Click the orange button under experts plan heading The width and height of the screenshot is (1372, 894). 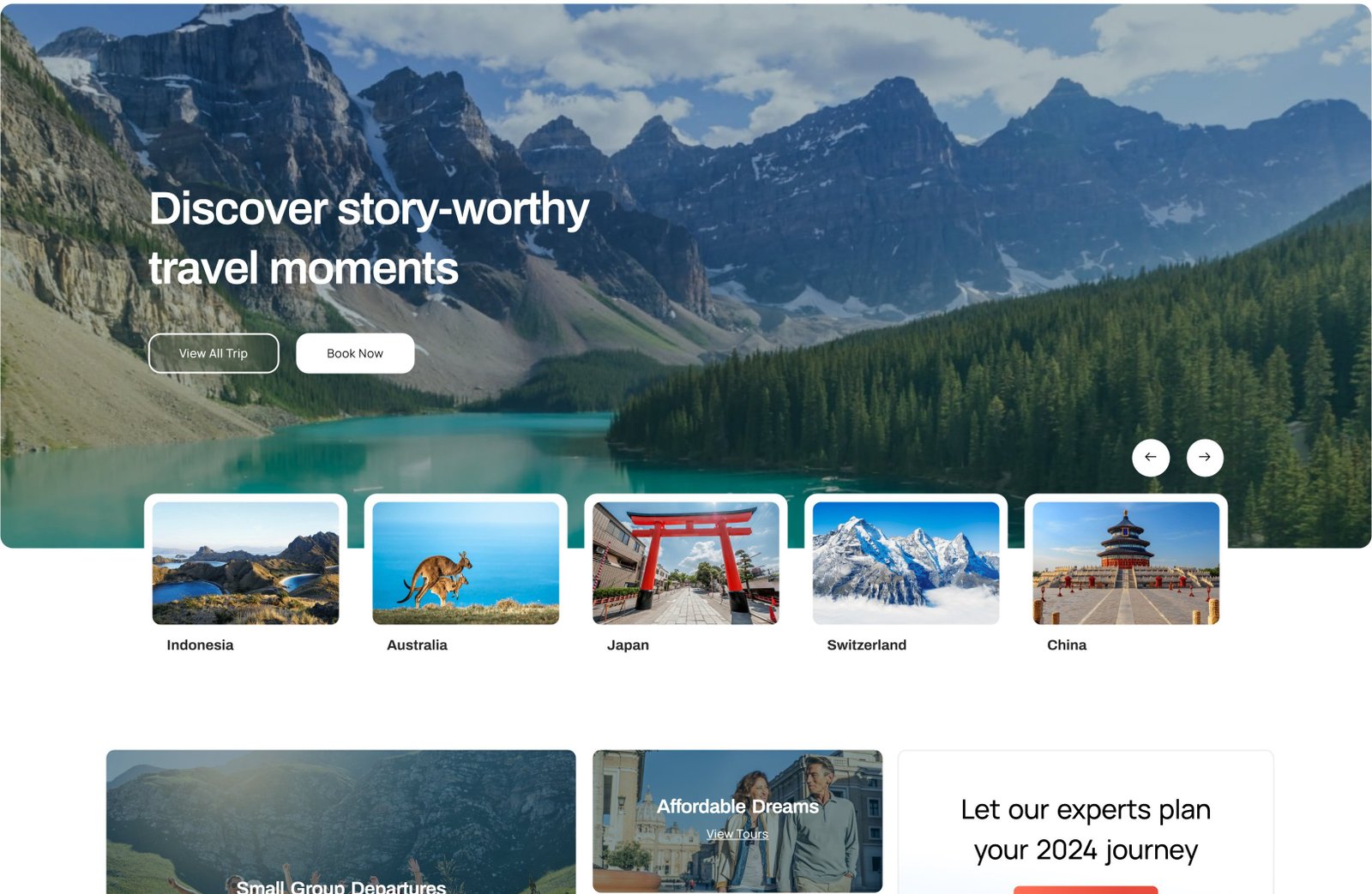pyautogui.click(x=1086, y=890)
